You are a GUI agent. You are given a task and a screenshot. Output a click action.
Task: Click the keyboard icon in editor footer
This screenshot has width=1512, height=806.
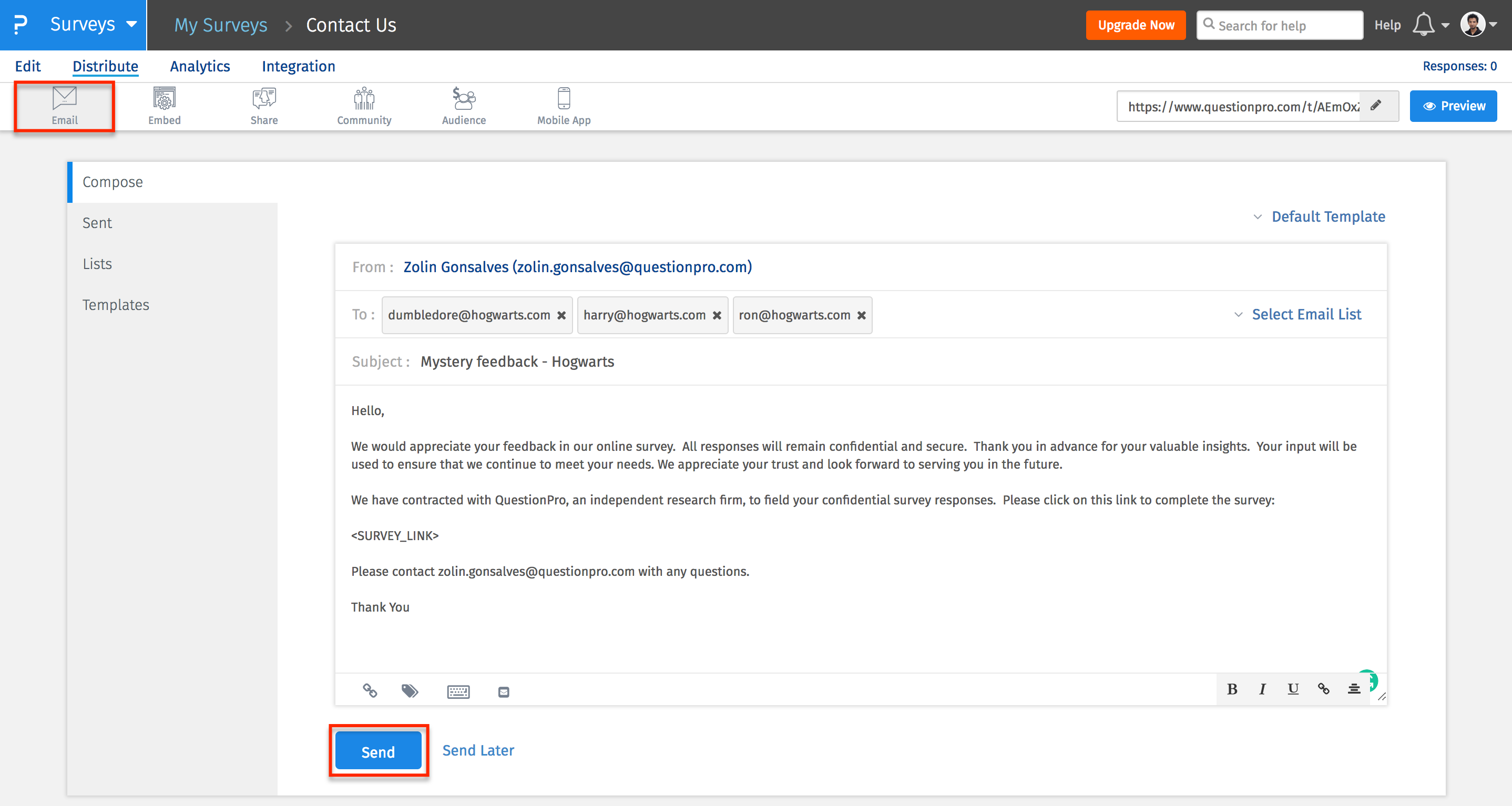tap(458, 691)
